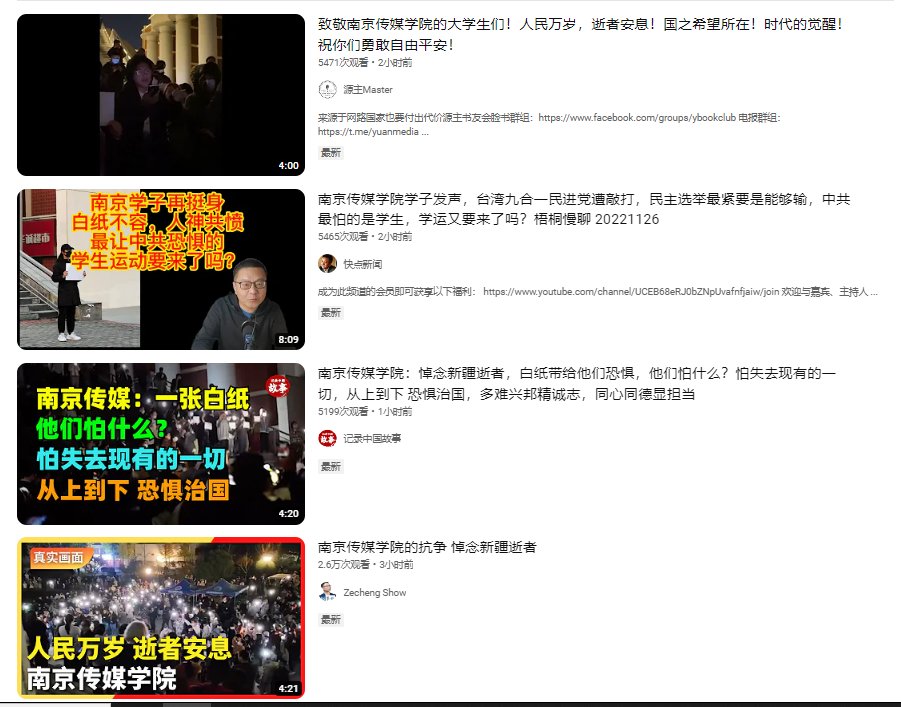Open video titled 南京传媒学院学子发声
The height and width of the screenshot is (707, 901).
(x=584, y=209)
